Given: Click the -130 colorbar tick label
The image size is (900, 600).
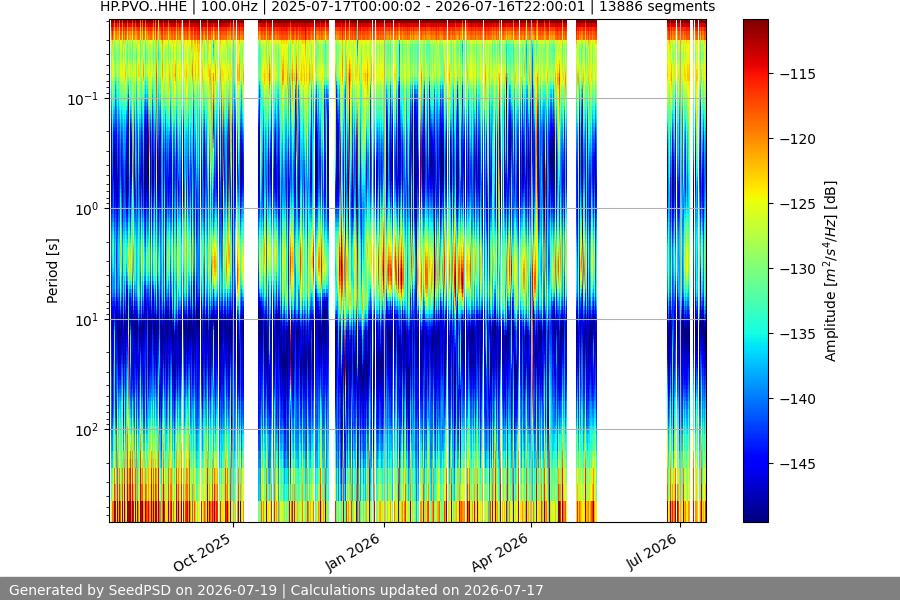Looking at the screenshot, I should coord(798,269).
